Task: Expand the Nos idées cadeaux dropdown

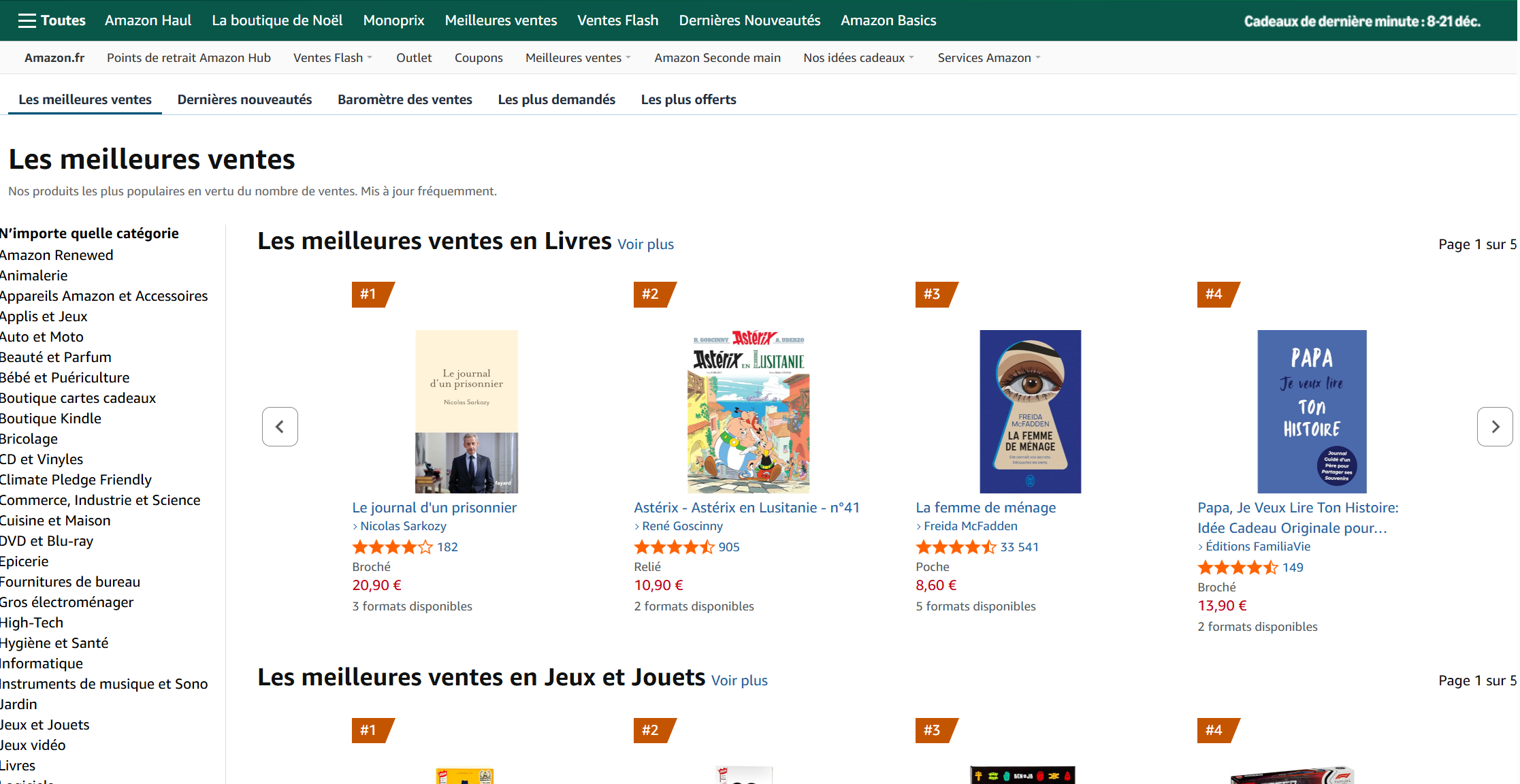Action: [x=858, y=58]
